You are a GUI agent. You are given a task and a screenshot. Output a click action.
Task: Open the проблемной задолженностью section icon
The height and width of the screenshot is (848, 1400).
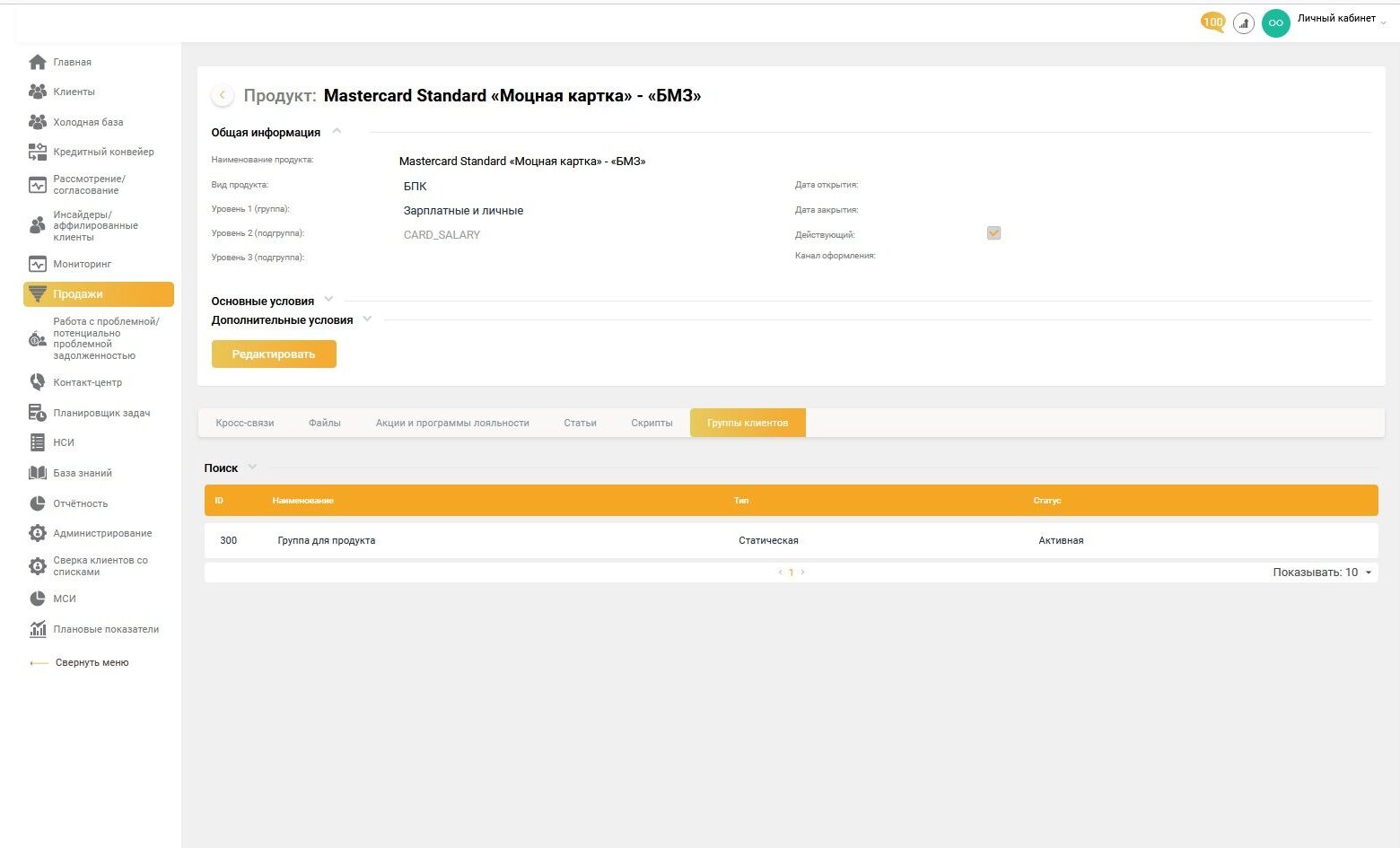38,338
